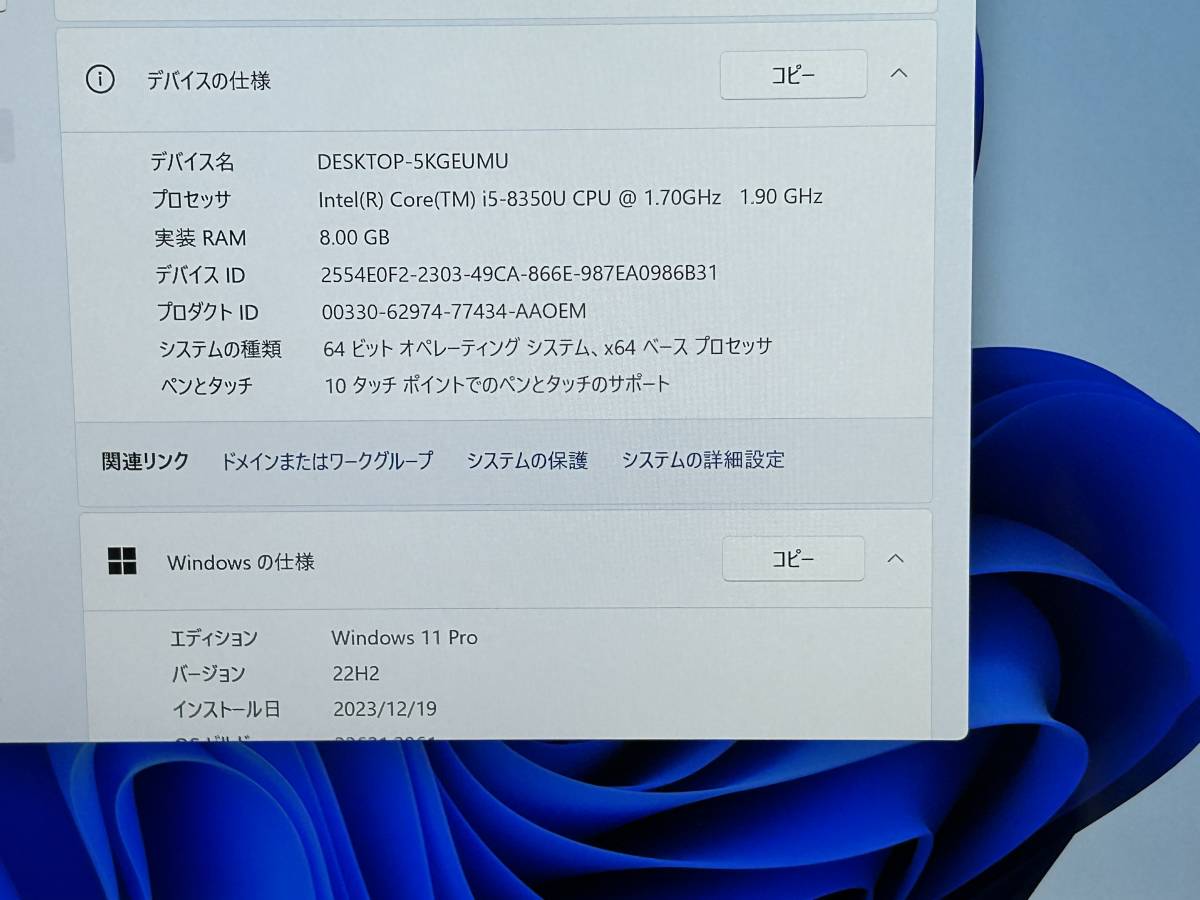The width and height of the screenshot is (1200, 900).
Task: Select the 64 ビット system type value
Action: [x=548, y=347]
